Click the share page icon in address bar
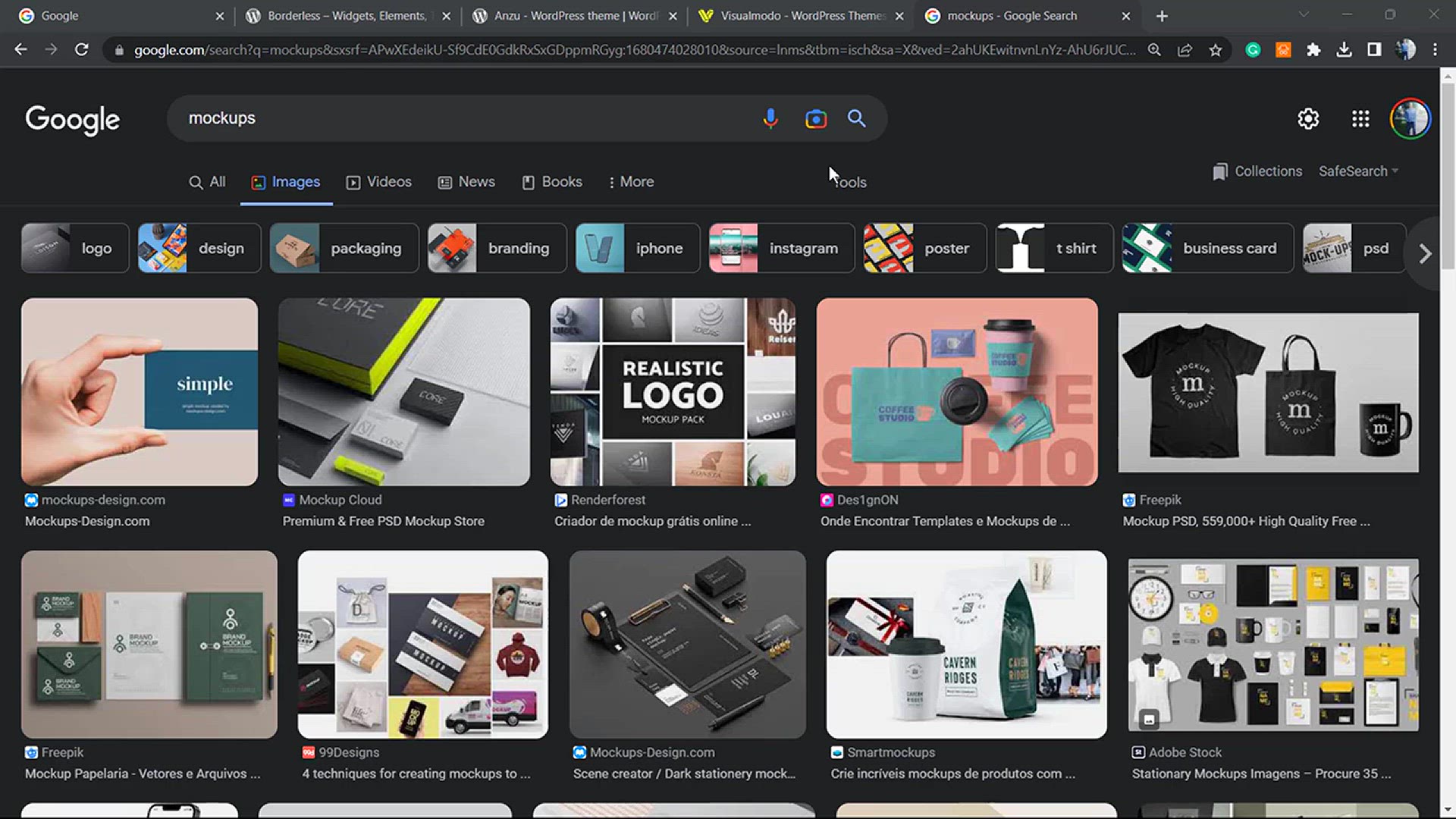Viewport: 1456px width, 819px height. (x=1185, y=50)
